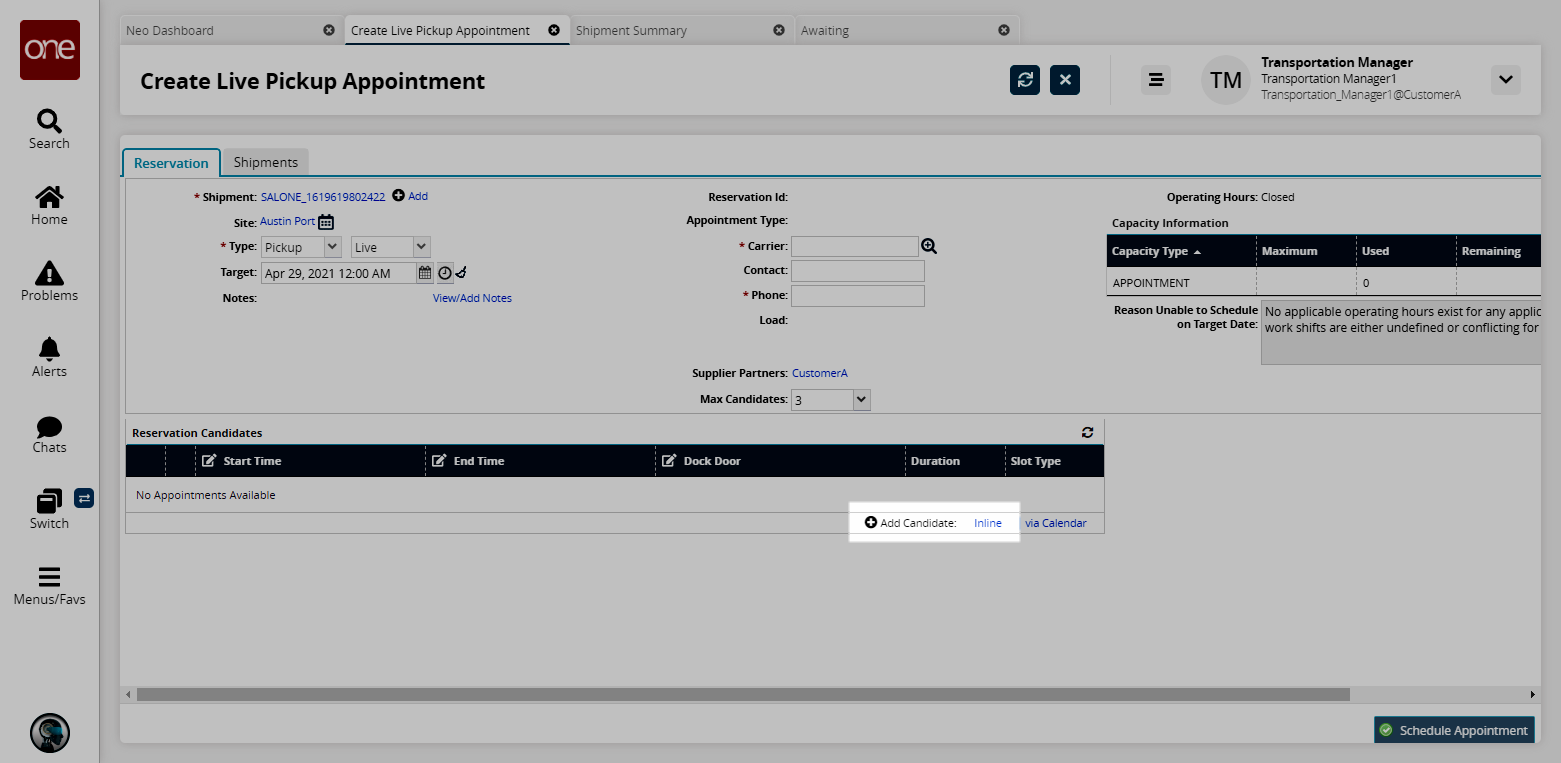Open the Chats speech bubble
Viewport: 1561px width, 763px height.
pyautogui.click(x=49, y=427)
